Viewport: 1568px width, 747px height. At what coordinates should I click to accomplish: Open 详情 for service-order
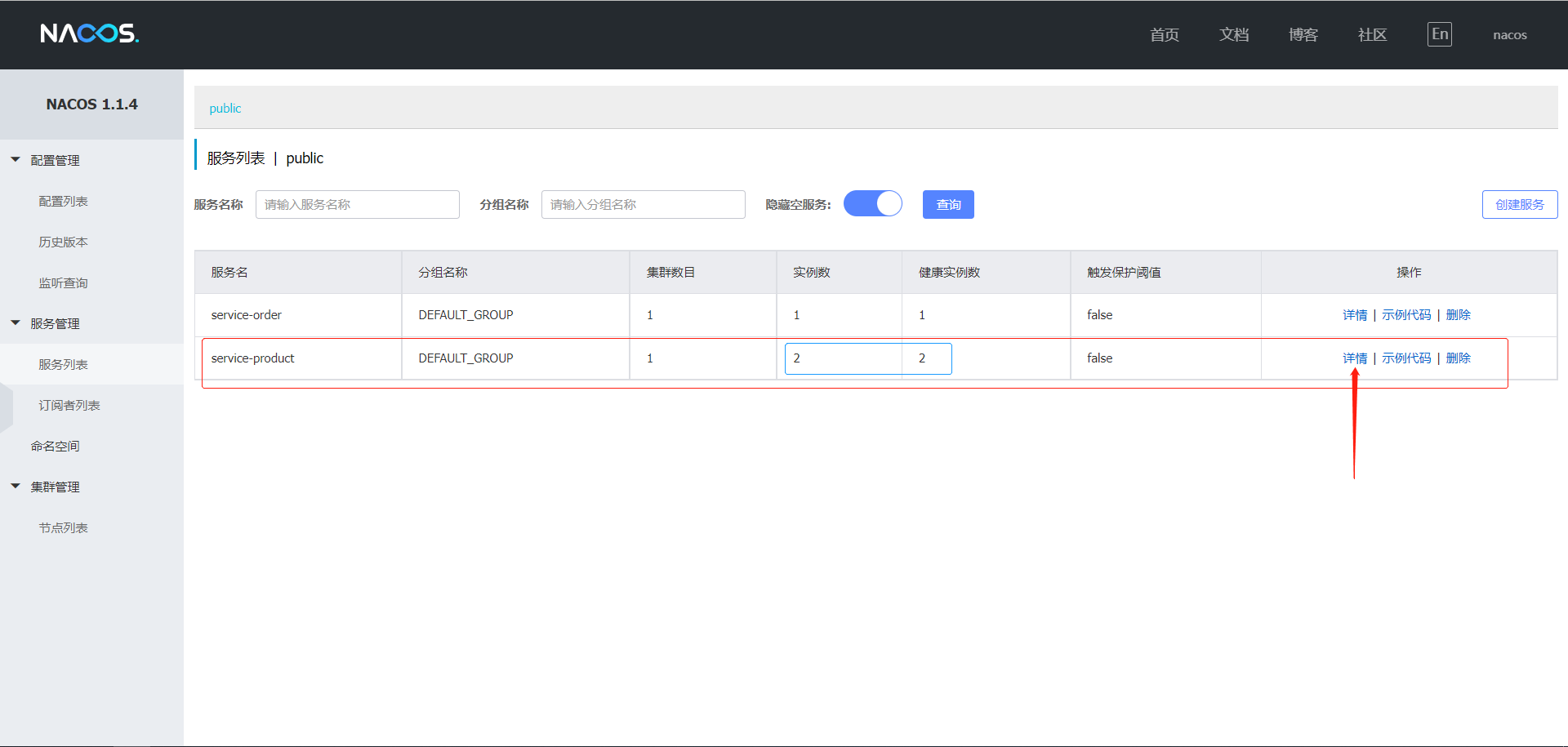click(1355, 315)
